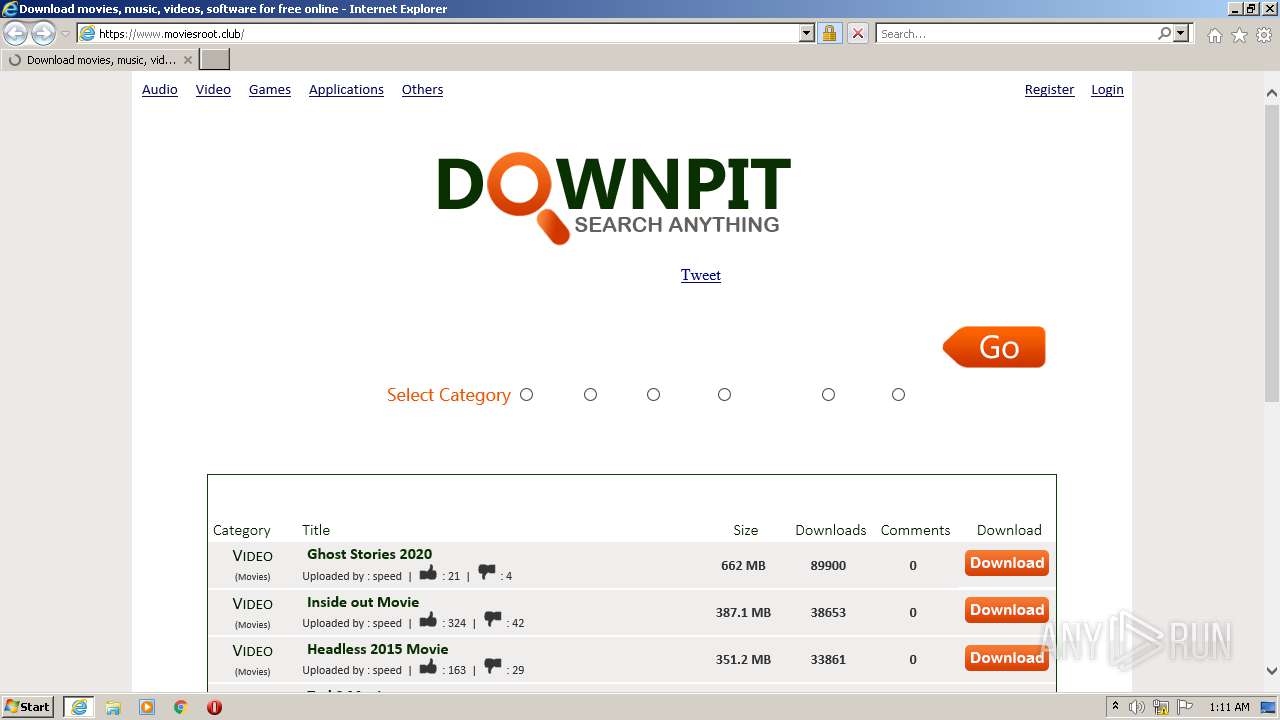Viewport: 1280px width, 720px height.
Task: Open the Video menu link
Action: coord(213,89)
